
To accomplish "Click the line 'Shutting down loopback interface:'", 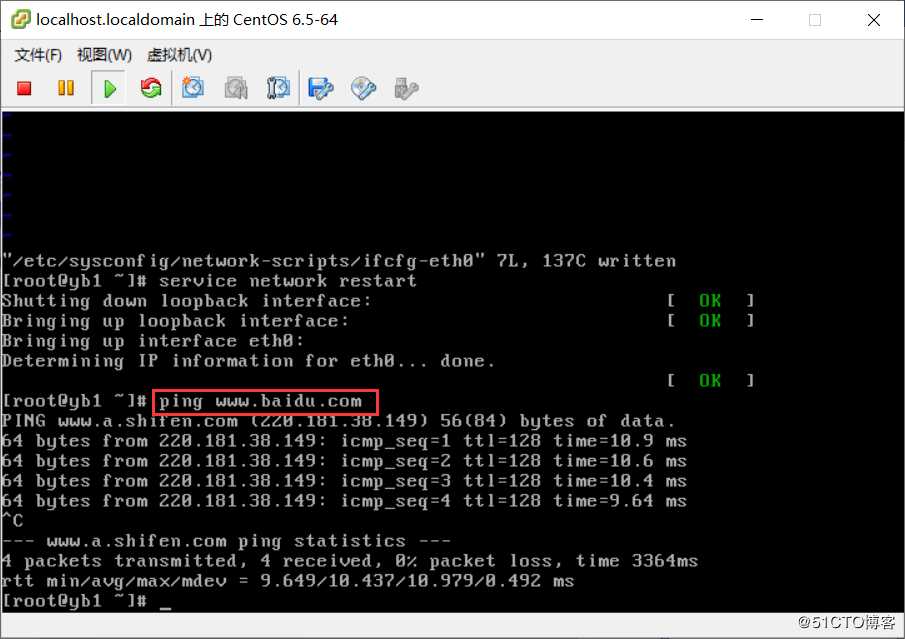I will (x=186, y=301).
